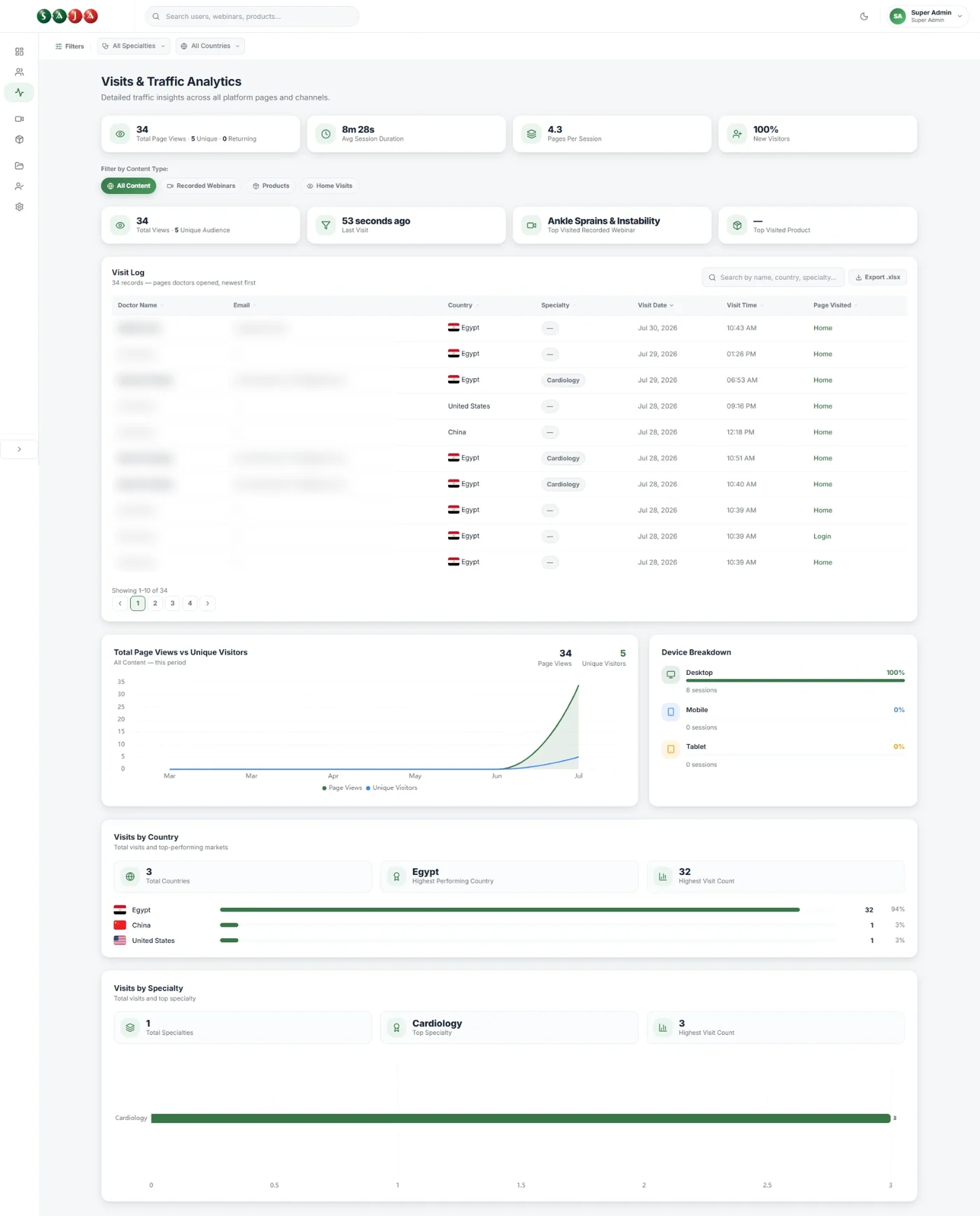Click the Cardiology bar in specialty chart
Viewport: 980px width, 1216px height.
521,1119
